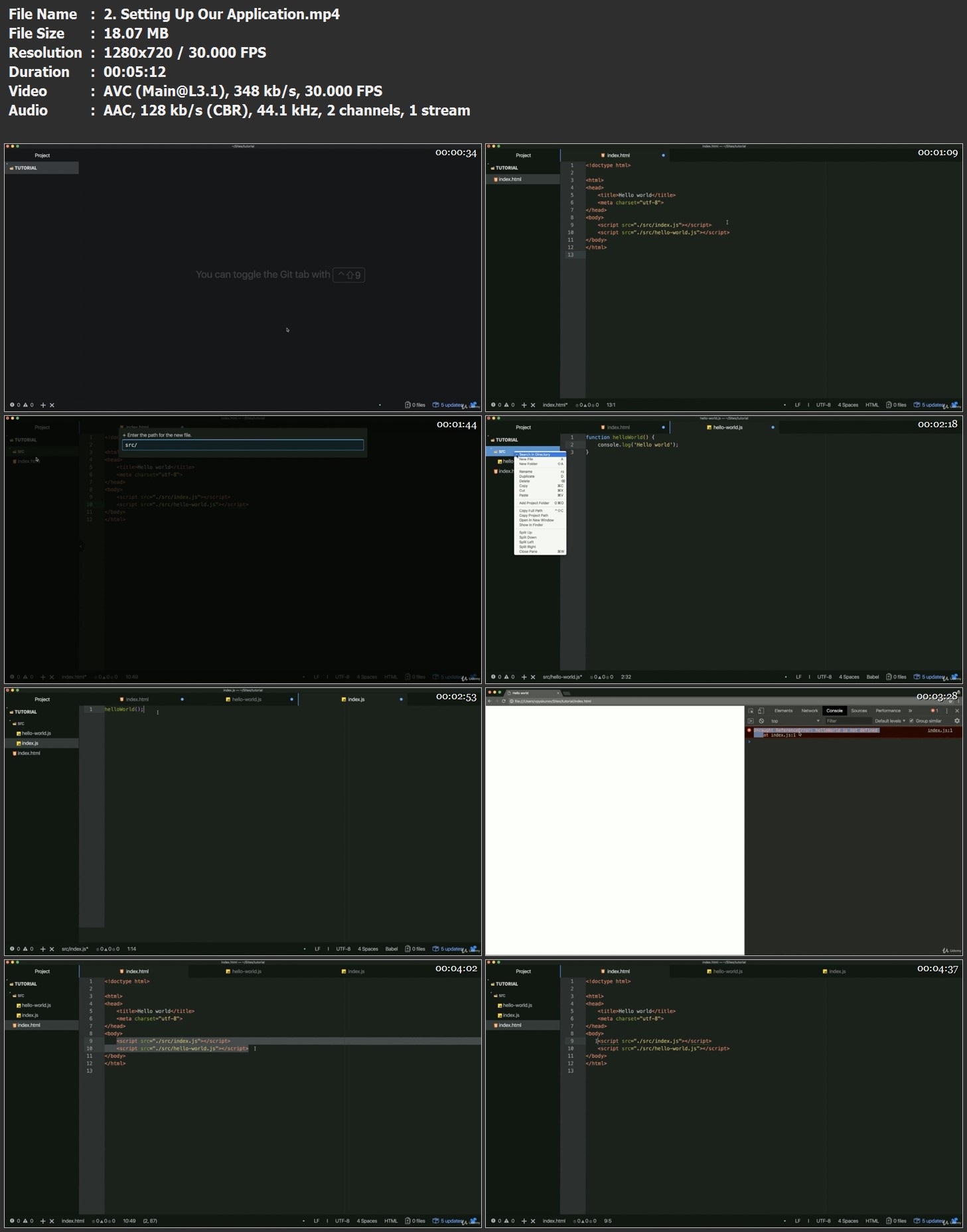Expand more DevTools tabs with the double chevron
The image size is (967, 1232).
[x=911, y=711]
